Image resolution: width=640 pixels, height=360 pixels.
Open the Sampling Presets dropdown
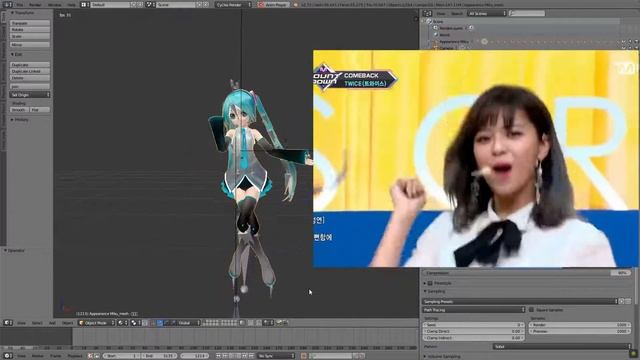(520, 301)
